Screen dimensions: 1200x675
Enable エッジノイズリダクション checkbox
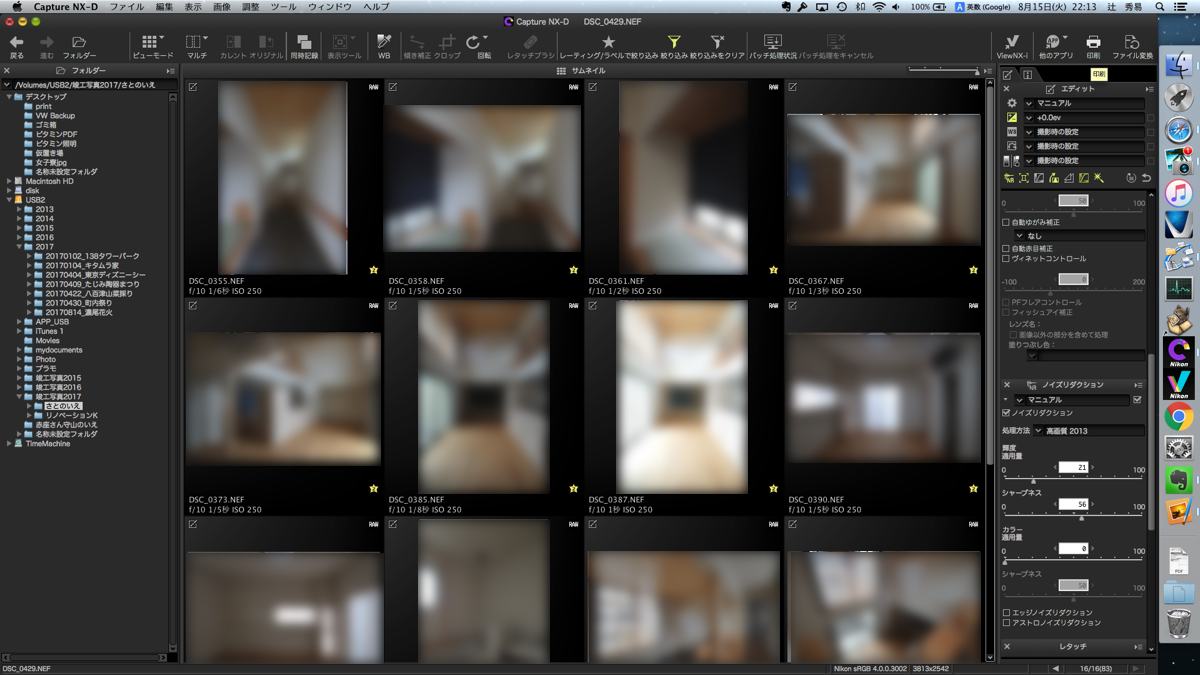point(1006,612)
